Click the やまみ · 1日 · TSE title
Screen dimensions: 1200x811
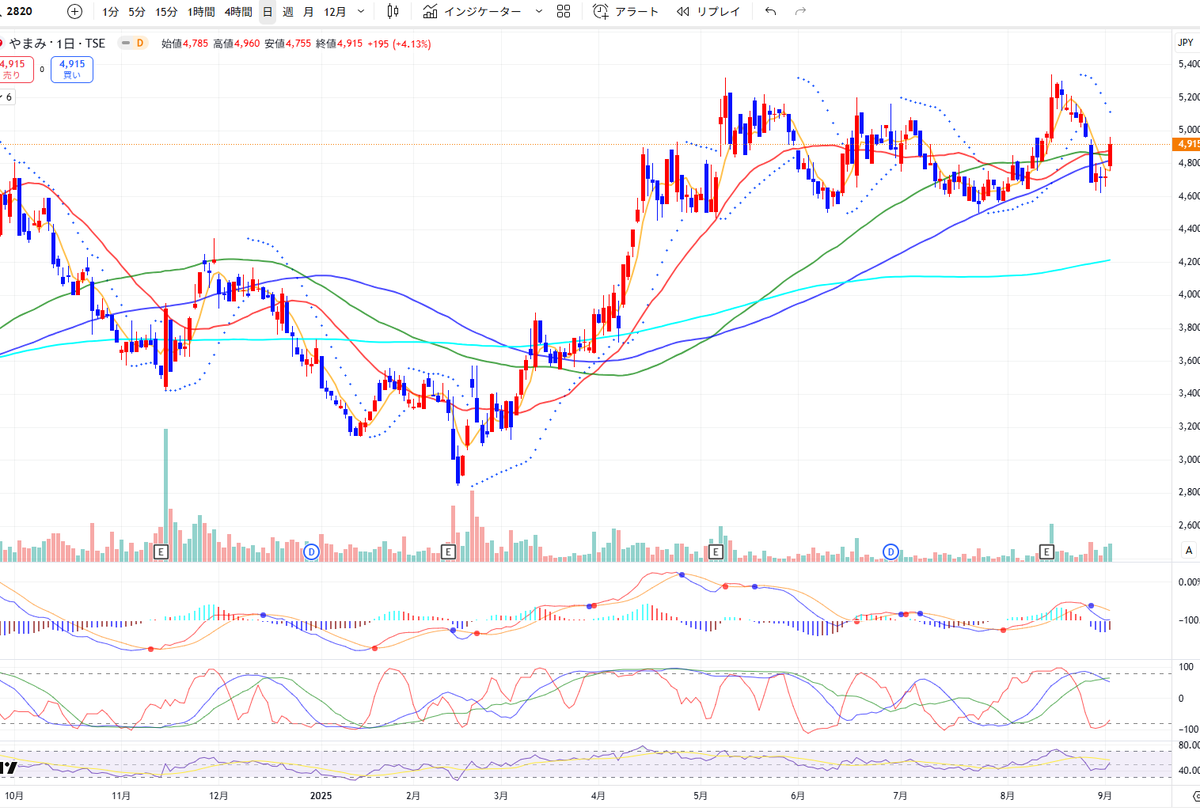coord(58,43)
